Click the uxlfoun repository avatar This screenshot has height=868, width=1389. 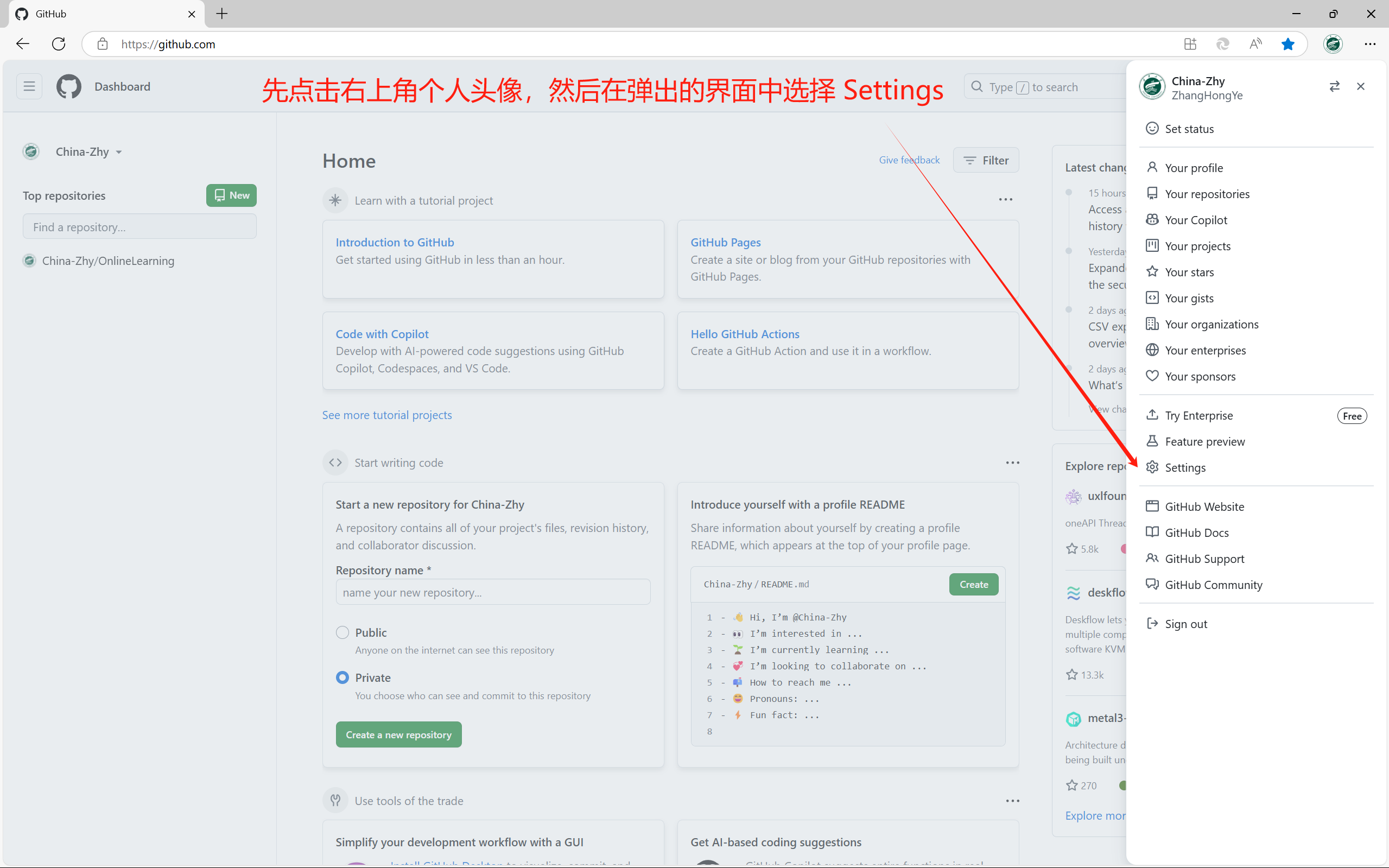coord(1073,497)
